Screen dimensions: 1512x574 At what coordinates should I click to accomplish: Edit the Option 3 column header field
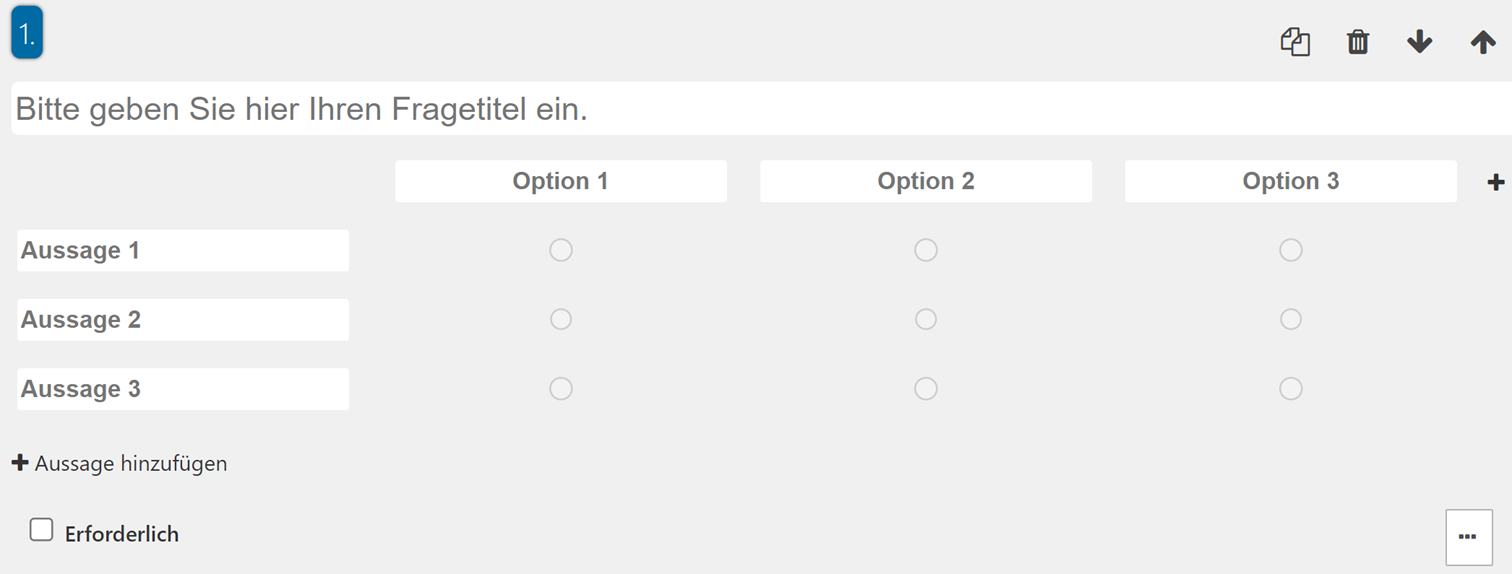(x=1291, y=181)
